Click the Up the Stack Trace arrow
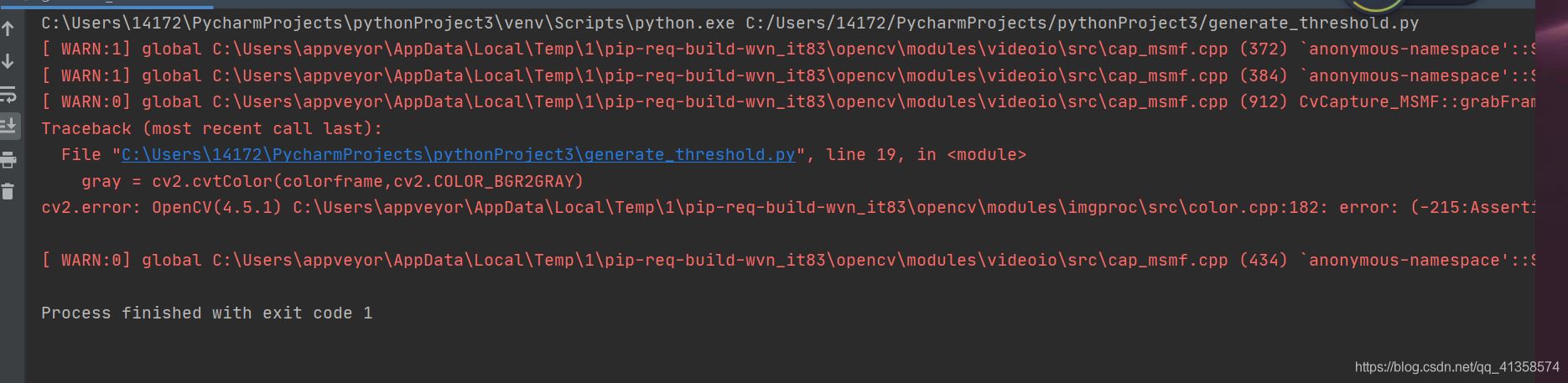 (8, 28)
